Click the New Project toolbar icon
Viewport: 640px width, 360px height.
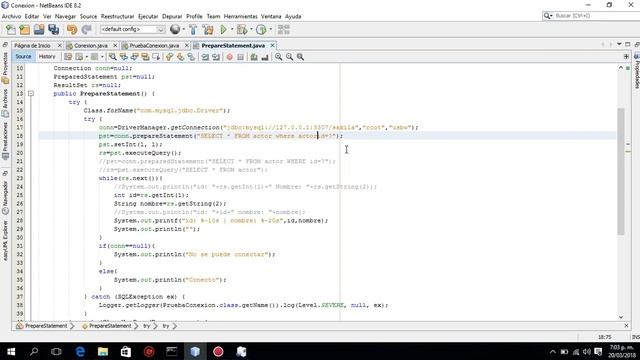coord(25,29)
